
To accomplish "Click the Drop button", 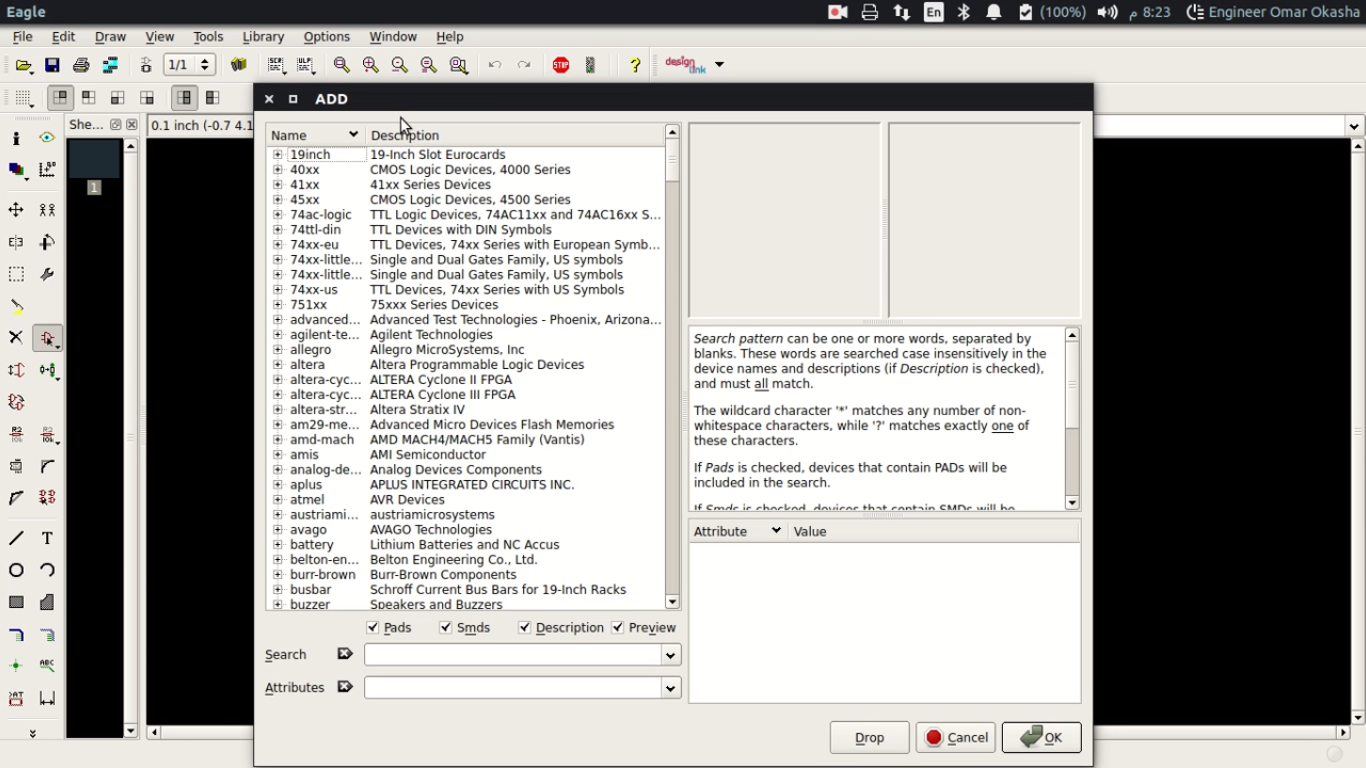I will pos(870,738).
